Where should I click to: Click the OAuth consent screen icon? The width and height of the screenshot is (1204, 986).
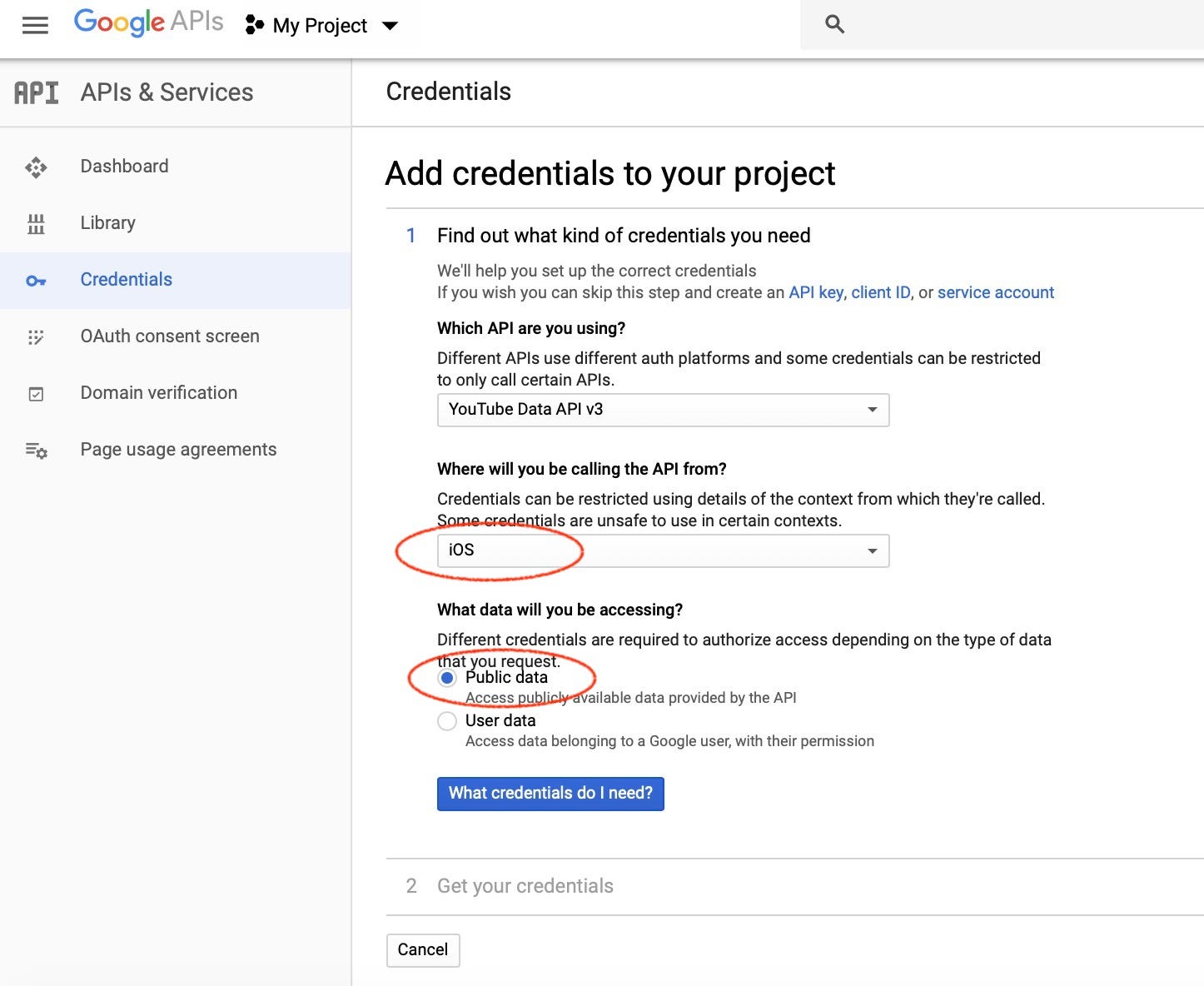(x=36, y=337)
